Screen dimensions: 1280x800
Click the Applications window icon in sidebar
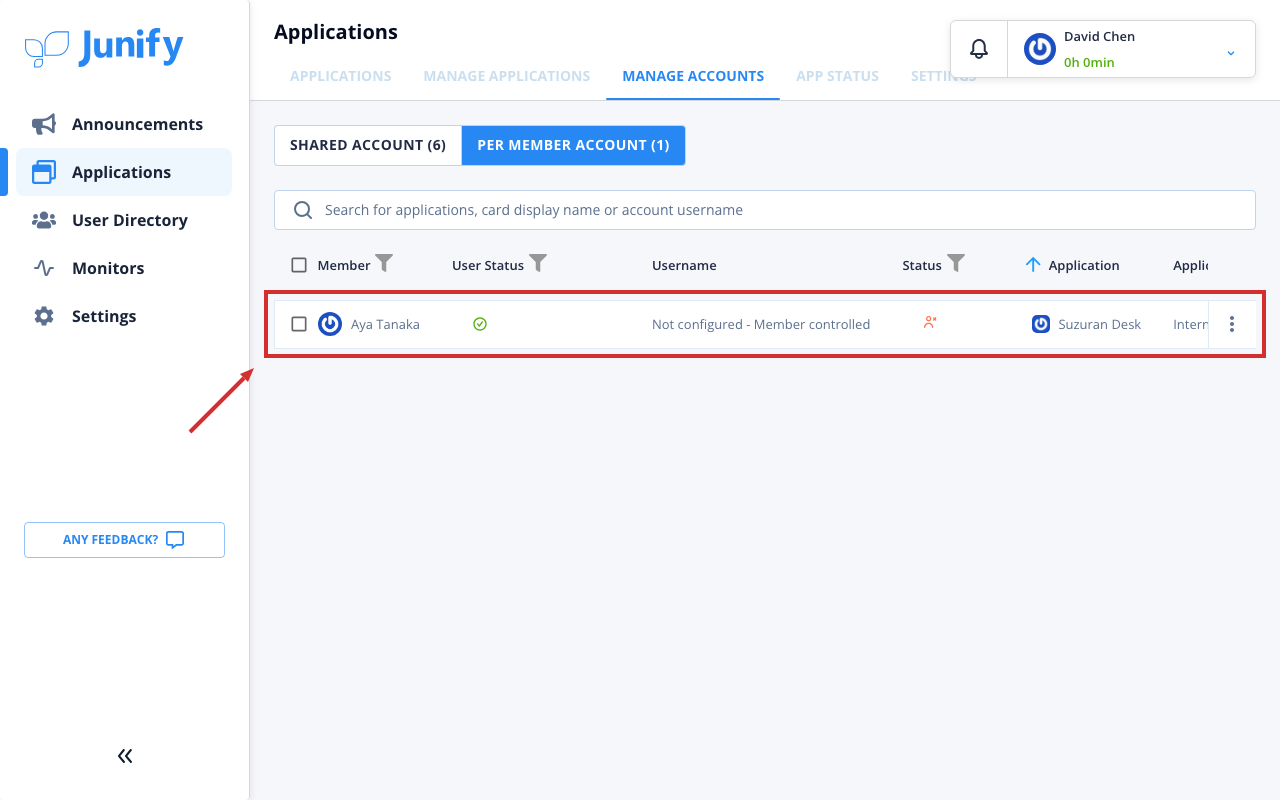tap(44, 172)
